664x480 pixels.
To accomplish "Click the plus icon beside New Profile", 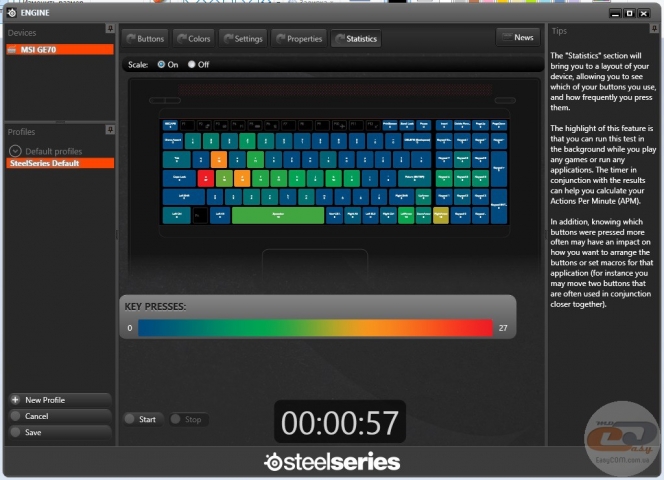I will 15,400.
